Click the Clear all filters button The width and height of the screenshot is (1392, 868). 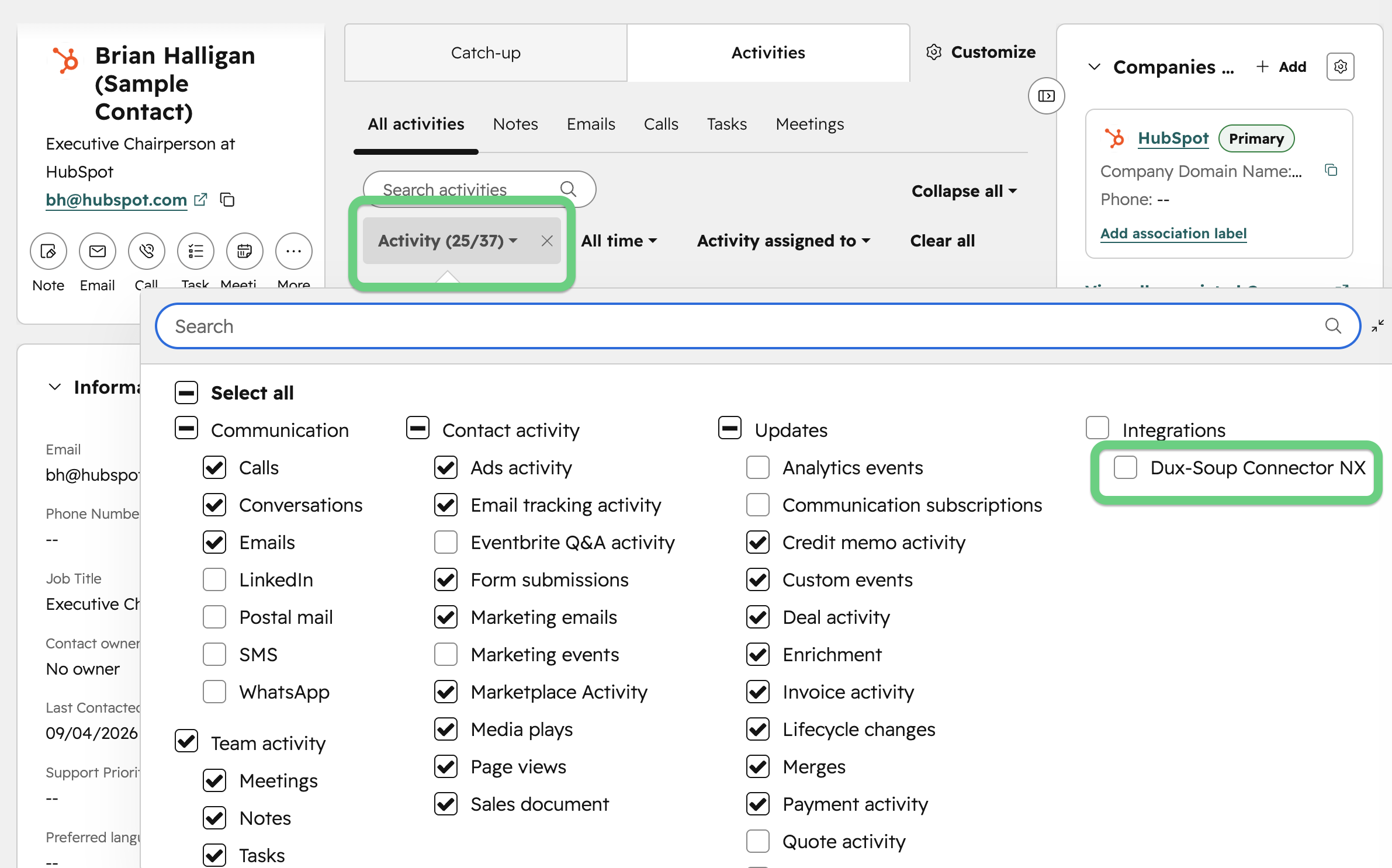coord(943,241)
